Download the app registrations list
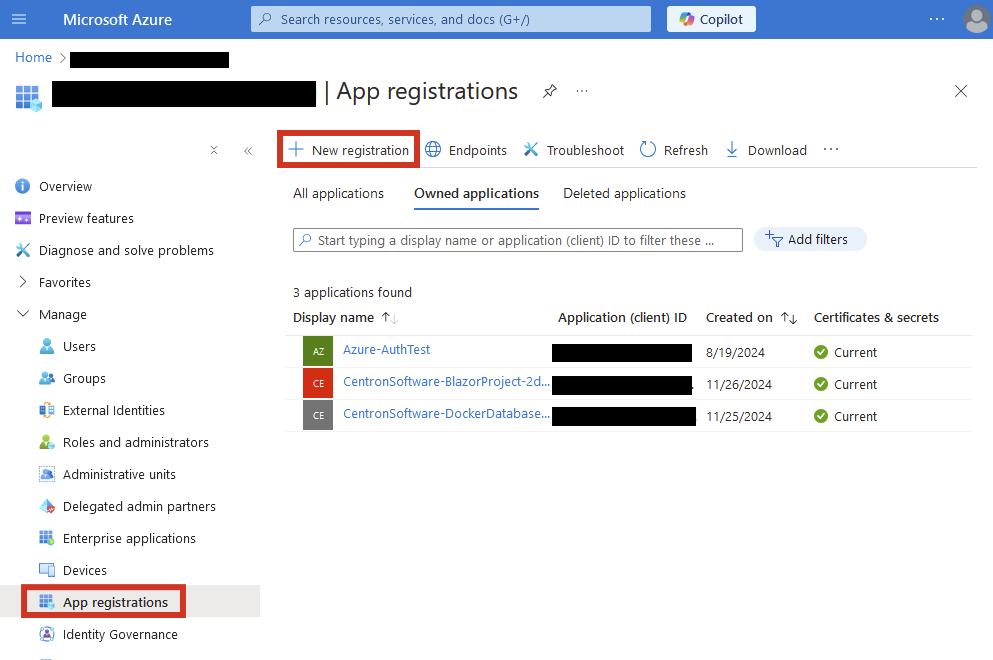 [765, 150]
